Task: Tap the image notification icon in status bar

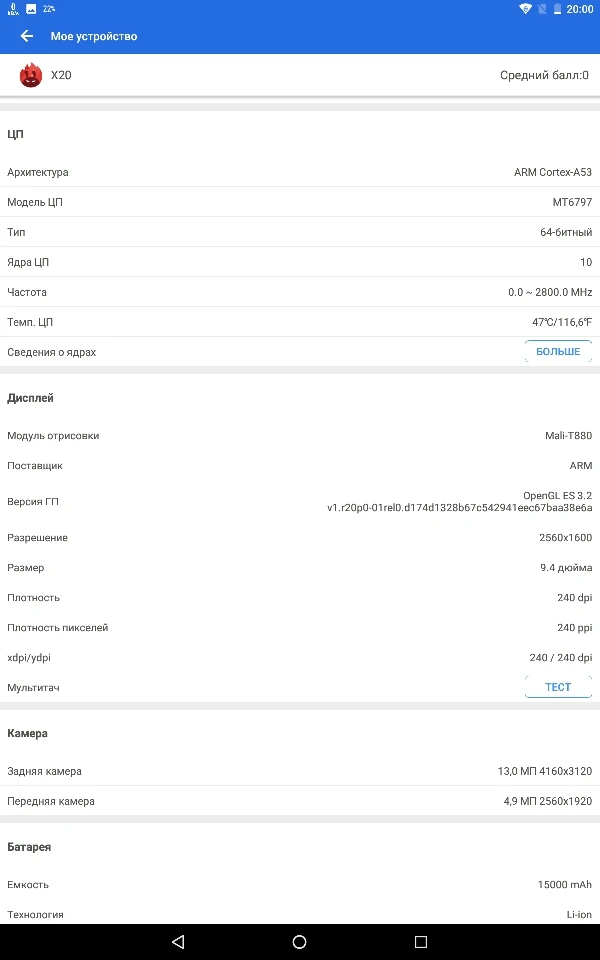Action: 30,9
